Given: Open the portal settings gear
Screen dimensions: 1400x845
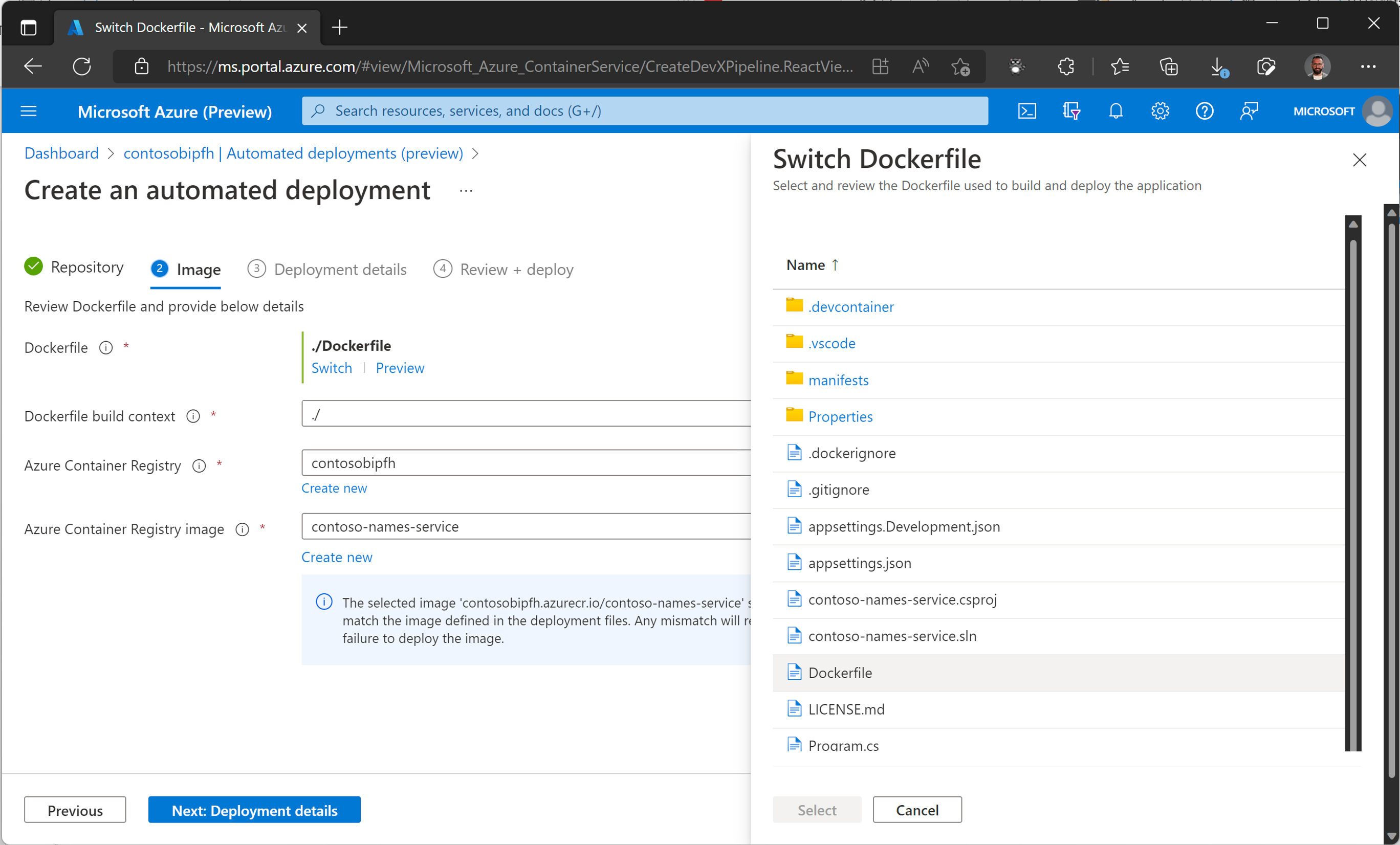Looking at the screenshot, I should click(x=1160, y=110).
